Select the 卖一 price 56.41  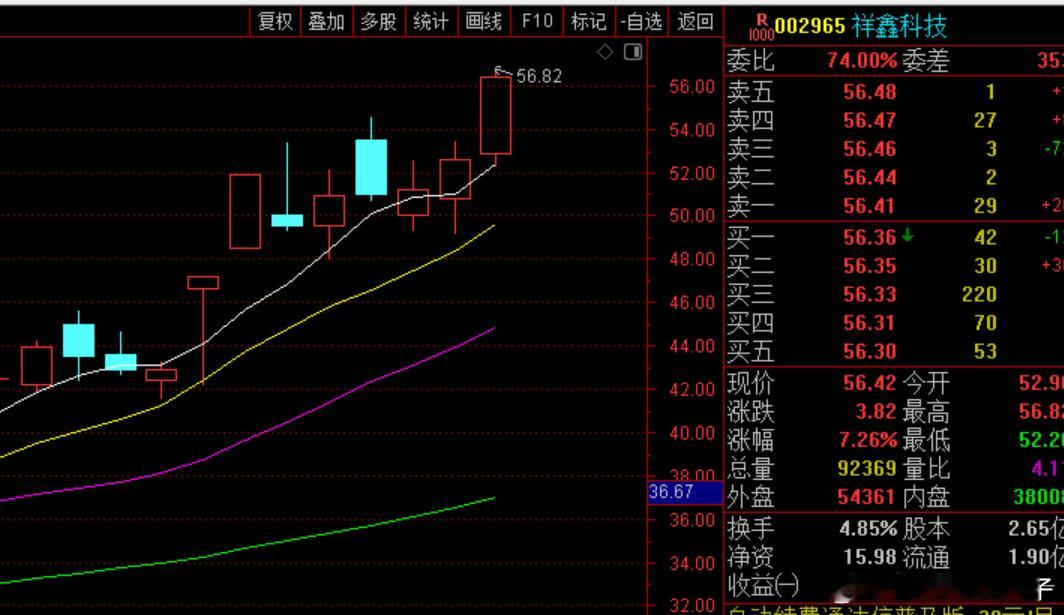coord(870,206)
